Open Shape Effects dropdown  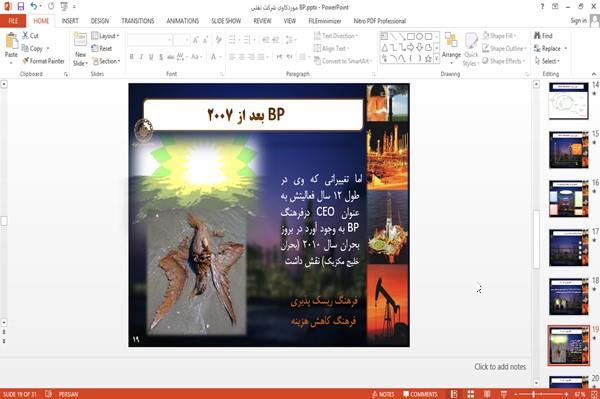(503, 61)
